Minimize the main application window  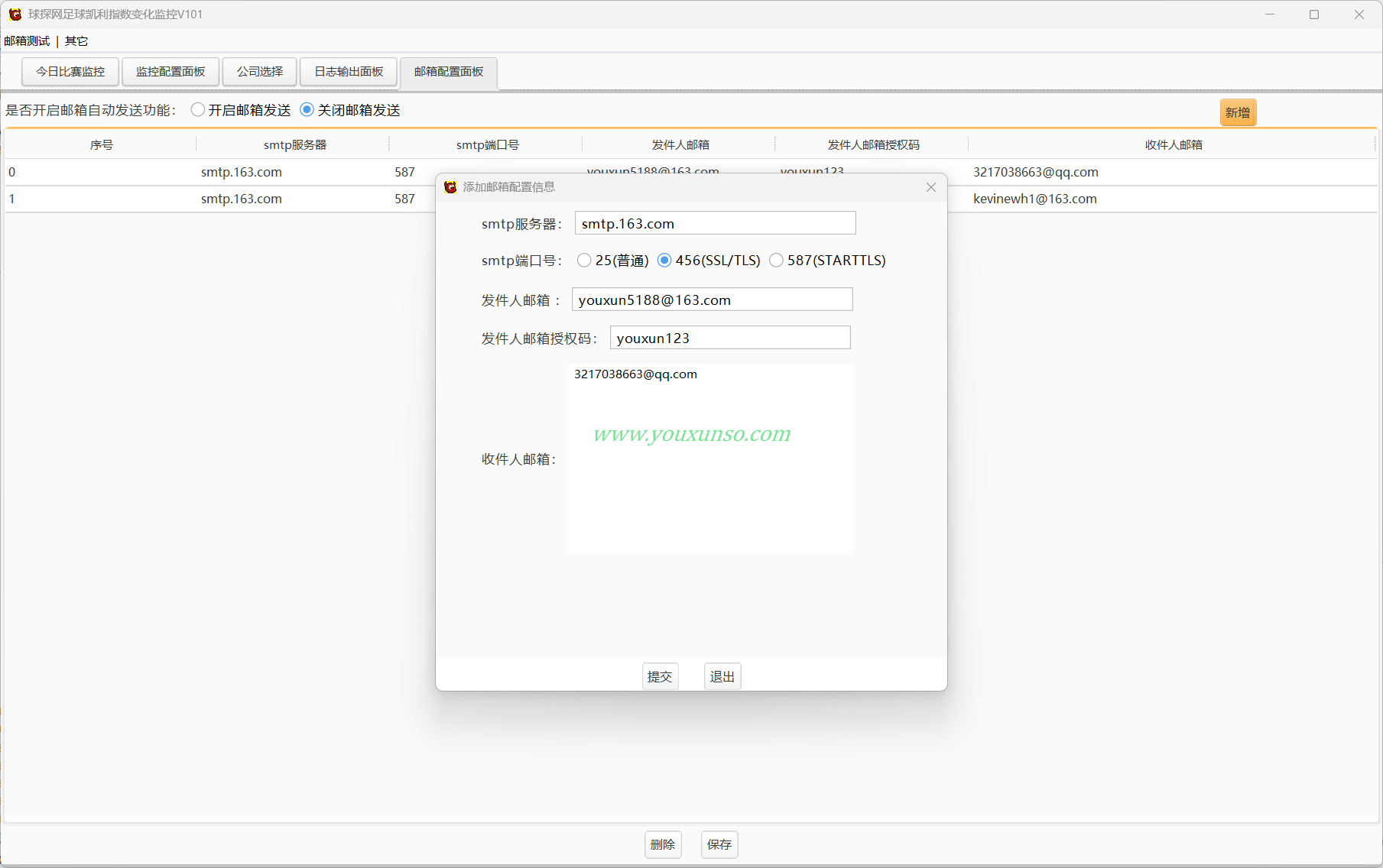pyautogui.click(x=1270, y=15)
